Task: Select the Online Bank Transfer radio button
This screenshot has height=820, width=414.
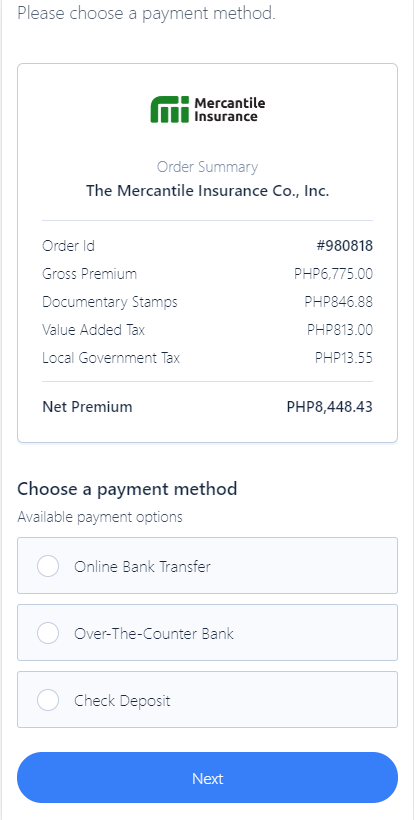Action: 48,566
